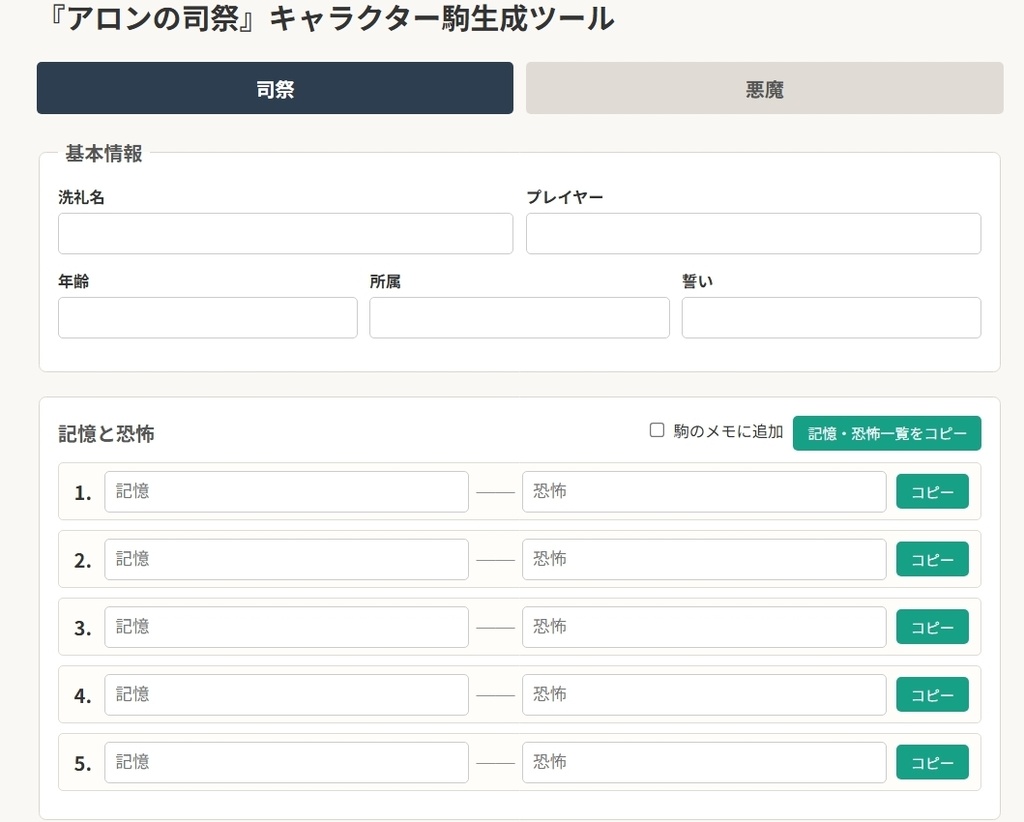Select the 年齢 input field
This screenshot has height=822, width=1024.
point(208,318)
